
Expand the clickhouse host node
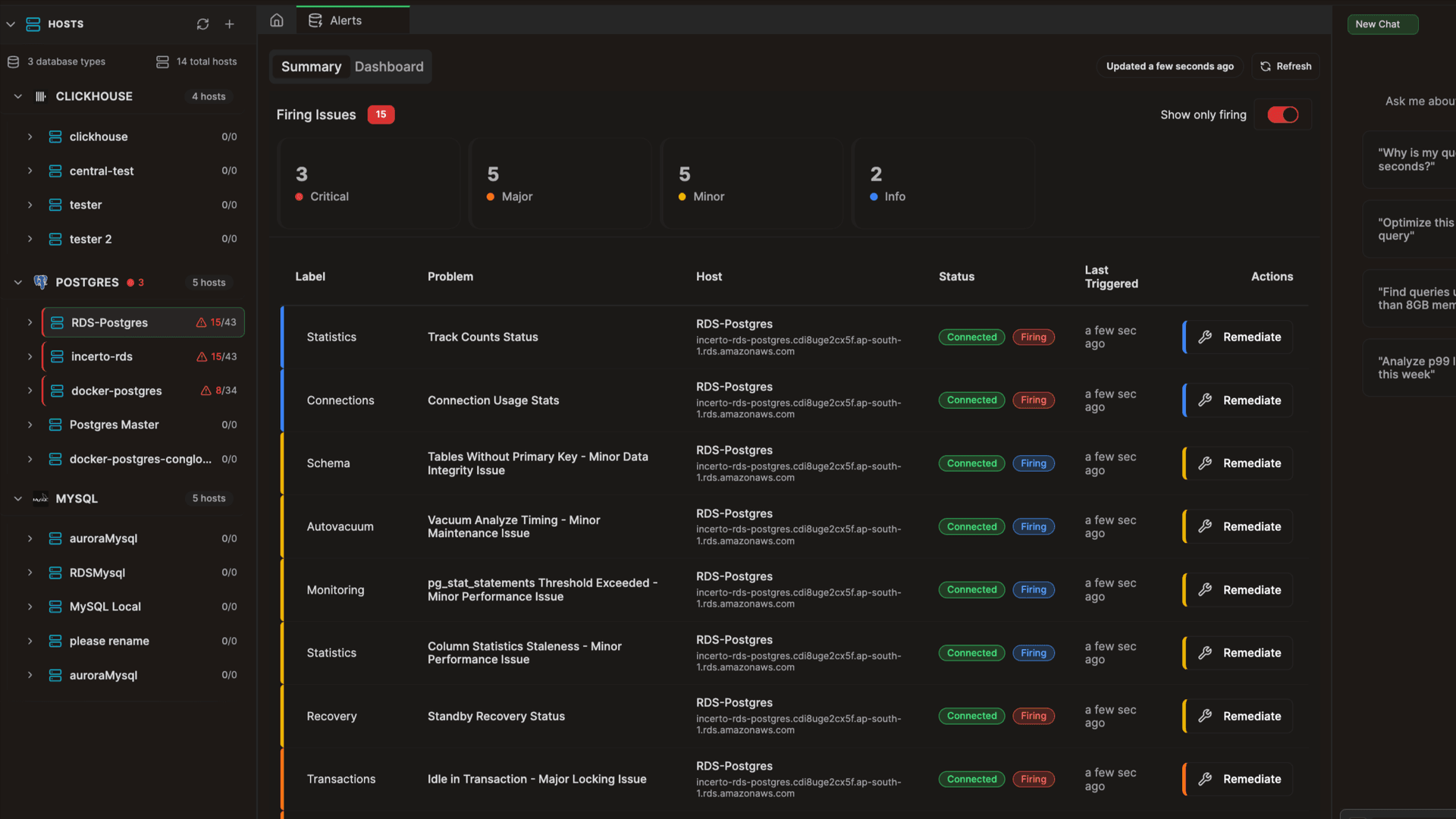pyautogui.click(x=30, y=136)
